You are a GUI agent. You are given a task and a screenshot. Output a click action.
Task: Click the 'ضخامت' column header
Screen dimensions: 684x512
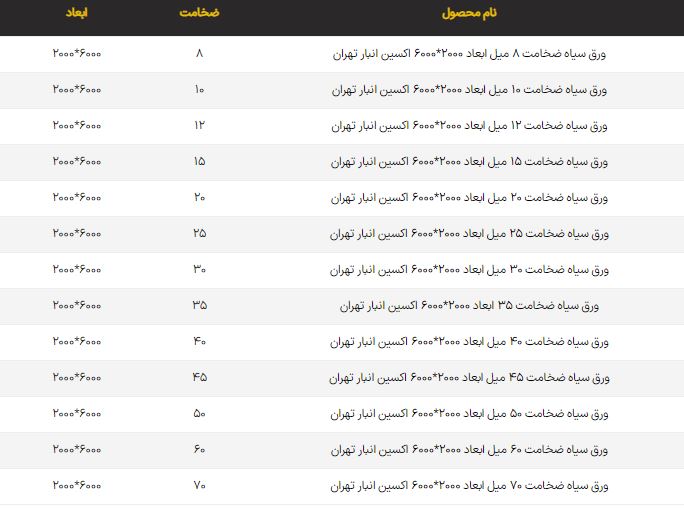point(200,14)
